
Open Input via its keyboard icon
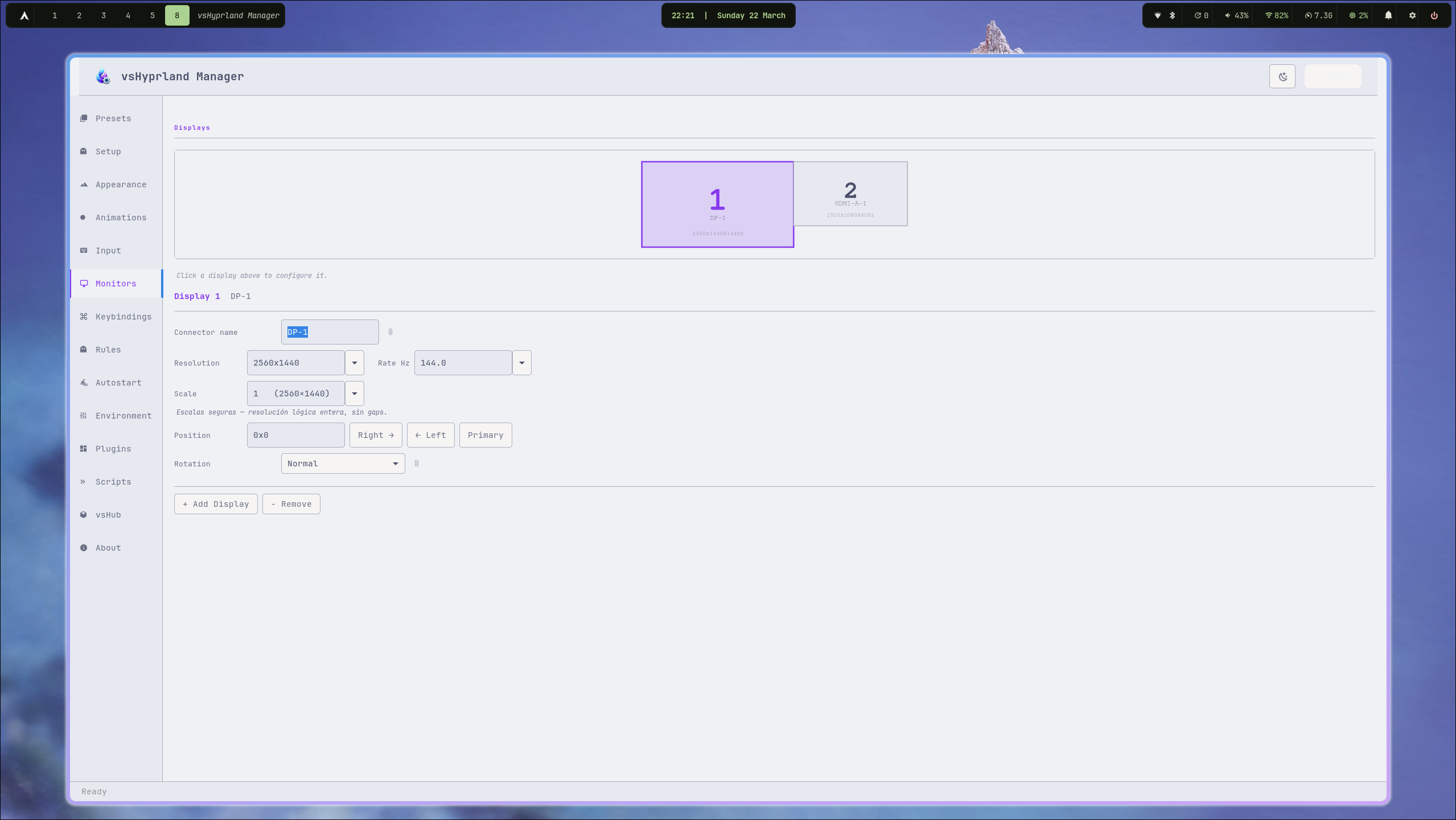click(x=84, y=251)
